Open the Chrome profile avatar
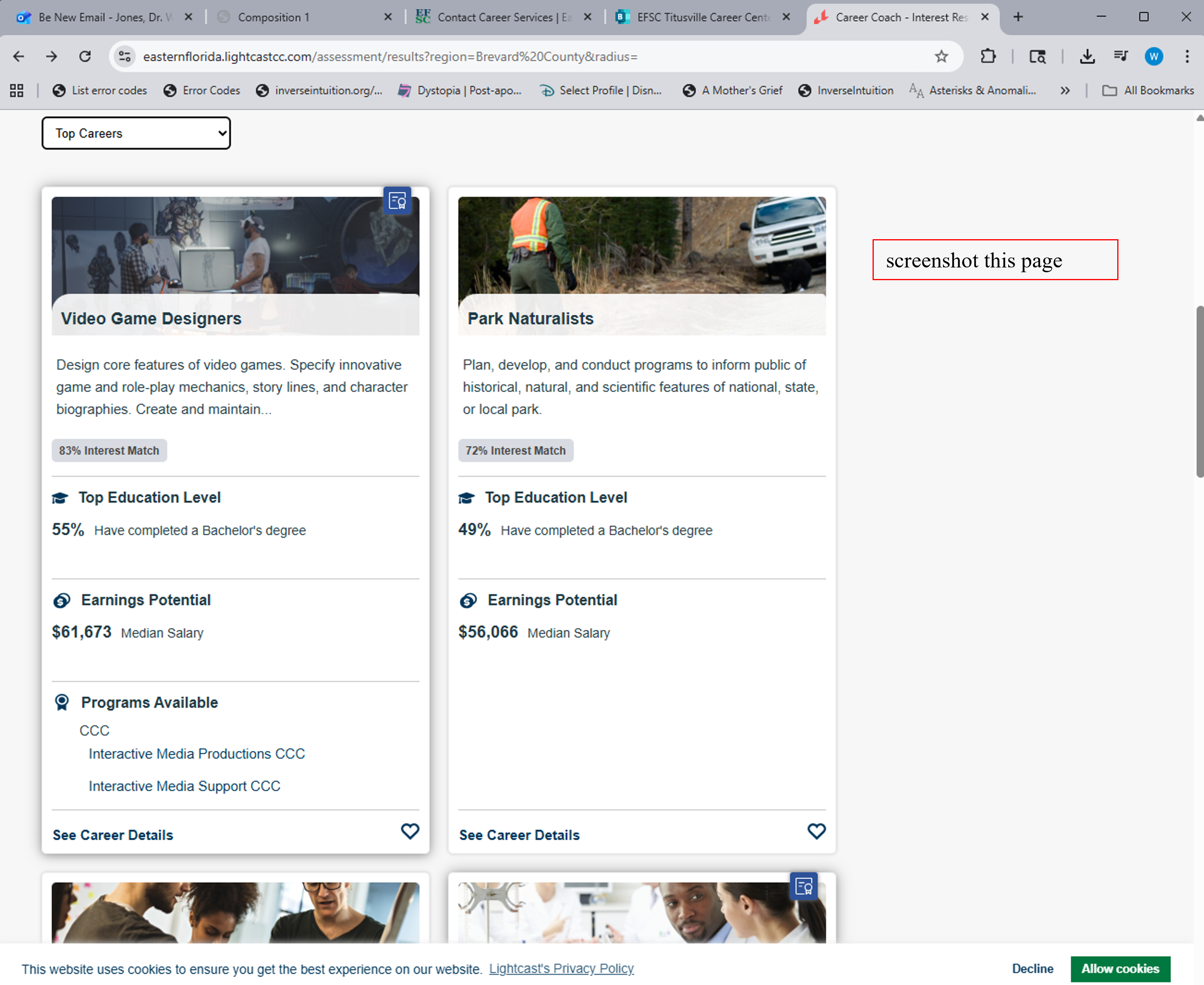This screenshot has height=985, width=1204. [1153, 57]
